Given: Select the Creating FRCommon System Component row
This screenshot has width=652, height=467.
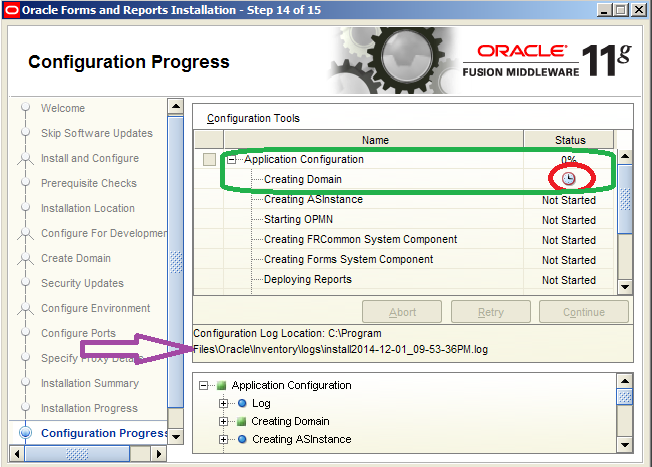Looking at the screenshot, I should pos(404,240).
